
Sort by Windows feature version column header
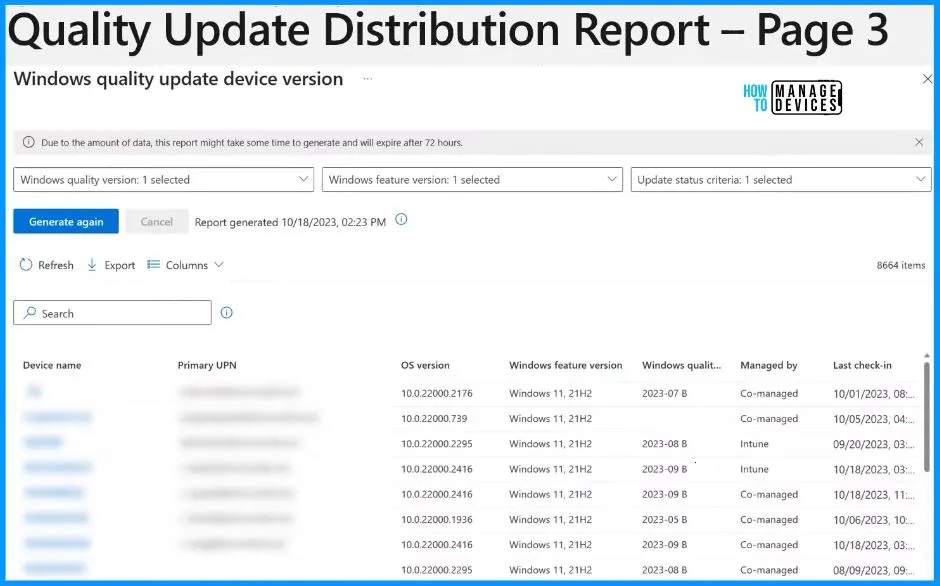tap(565, 365)
